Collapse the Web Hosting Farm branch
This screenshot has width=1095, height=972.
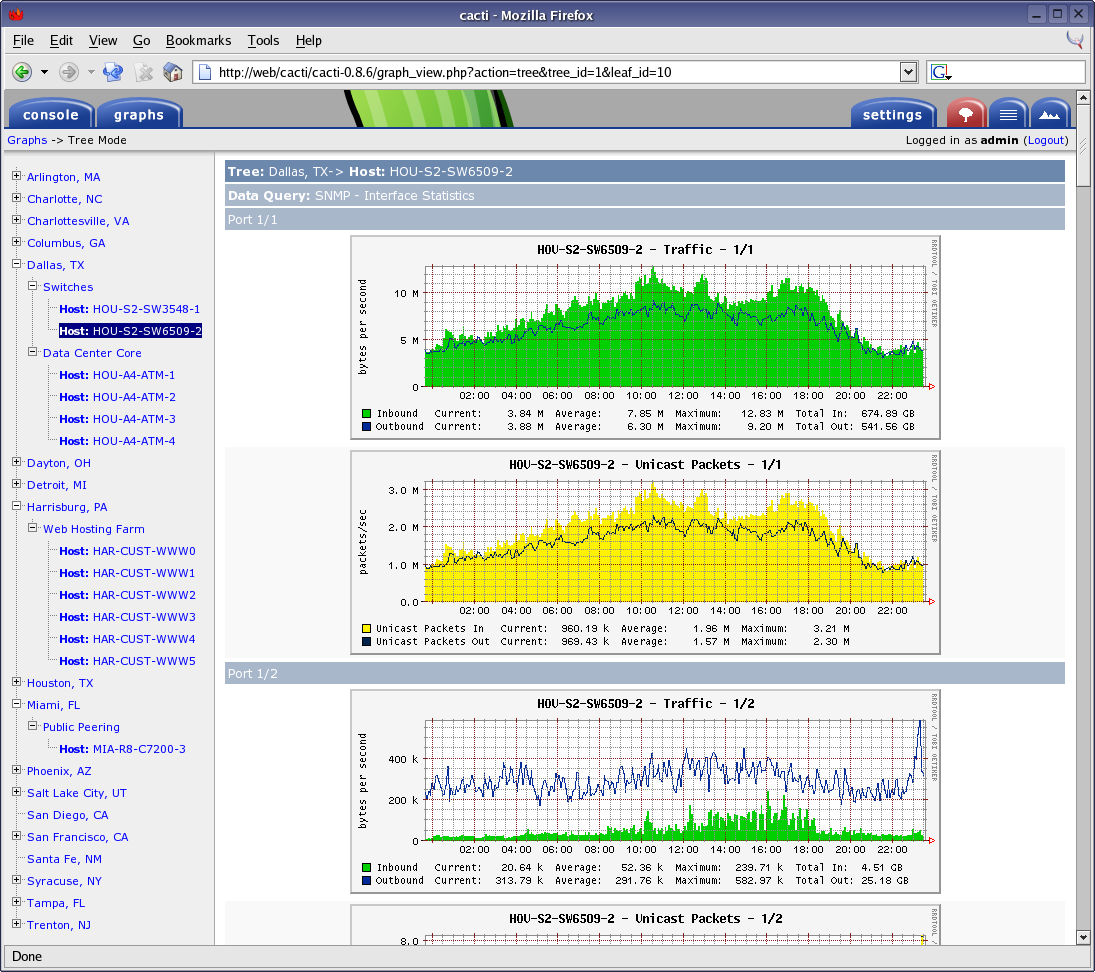(x=31, y=529)
